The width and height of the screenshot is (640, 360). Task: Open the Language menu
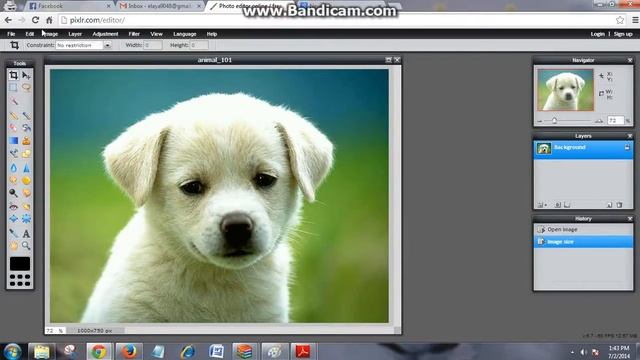pyautogui.click(x=185, y=34)
